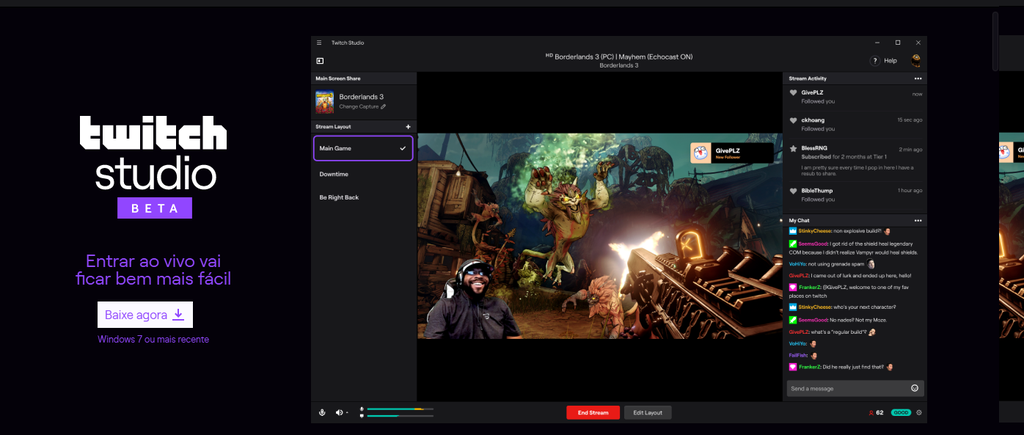Click heart icon beside BibleThump follow
This screenshot has width=1024, height=435.
pos(793,191)
